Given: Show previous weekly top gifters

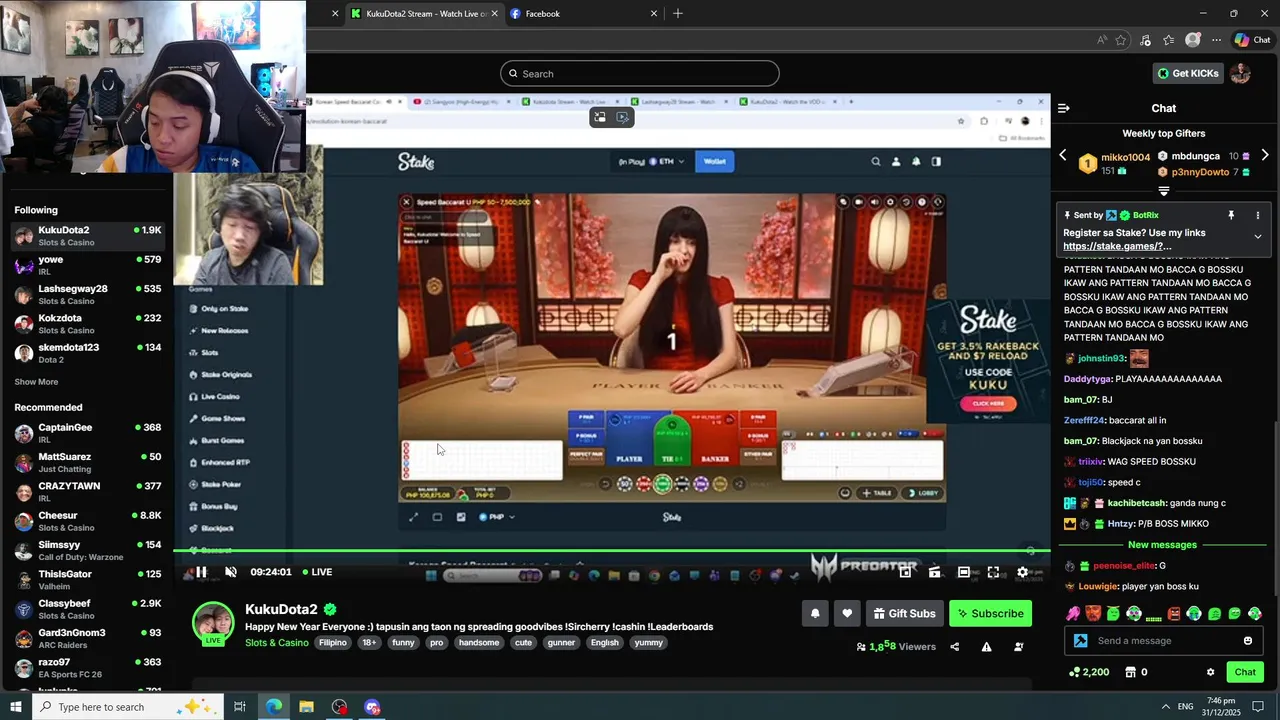Looking at the screenshot, I should tap(1063, 156).
